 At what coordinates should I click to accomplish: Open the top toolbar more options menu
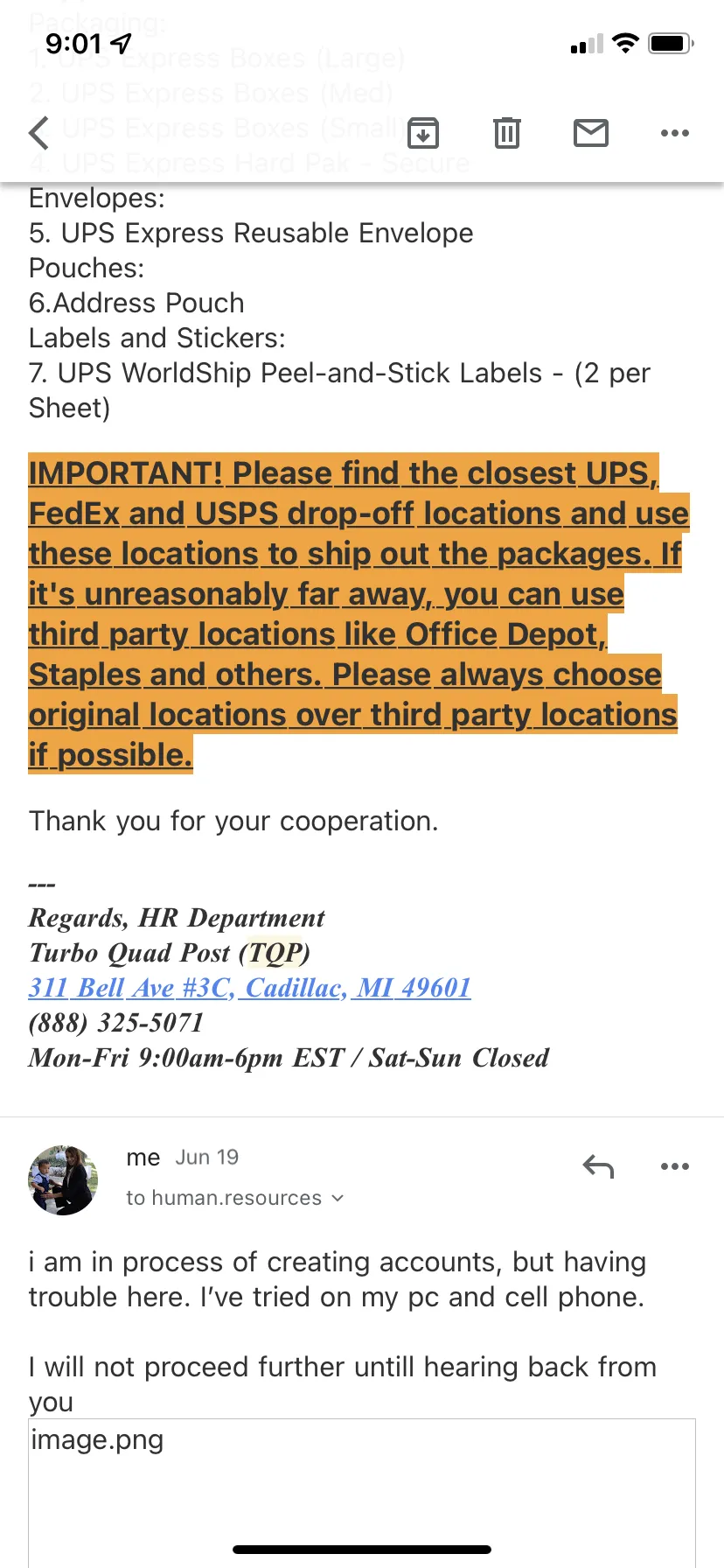click(x=675, y=133)
